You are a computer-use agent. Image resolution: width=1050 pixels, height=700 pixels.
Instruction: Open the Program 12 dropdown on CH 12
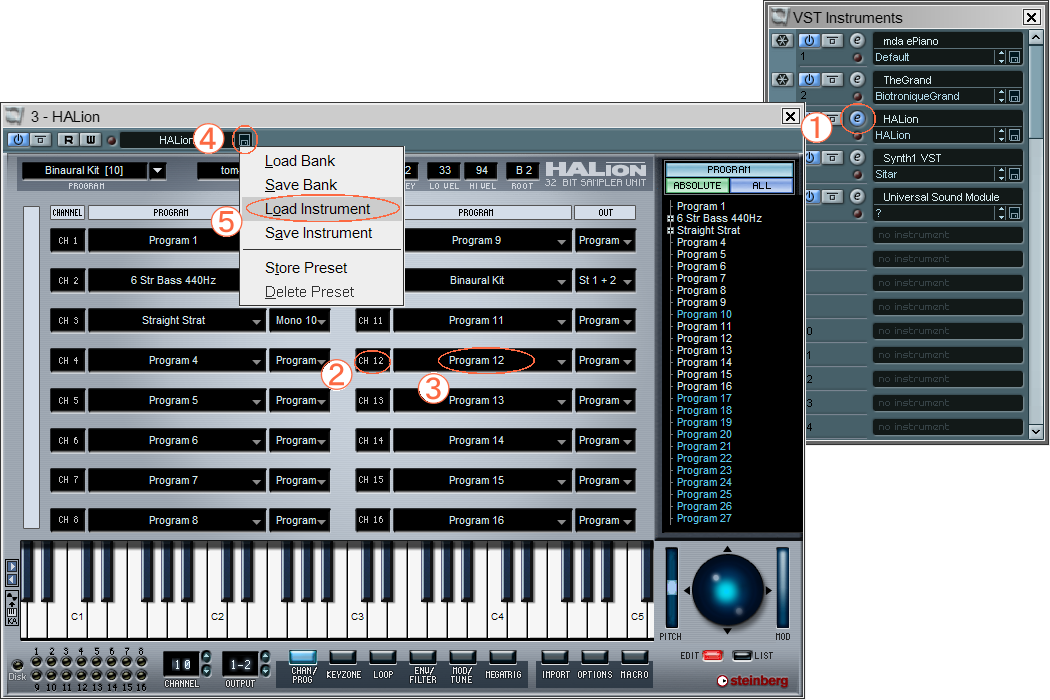[561, 361]
